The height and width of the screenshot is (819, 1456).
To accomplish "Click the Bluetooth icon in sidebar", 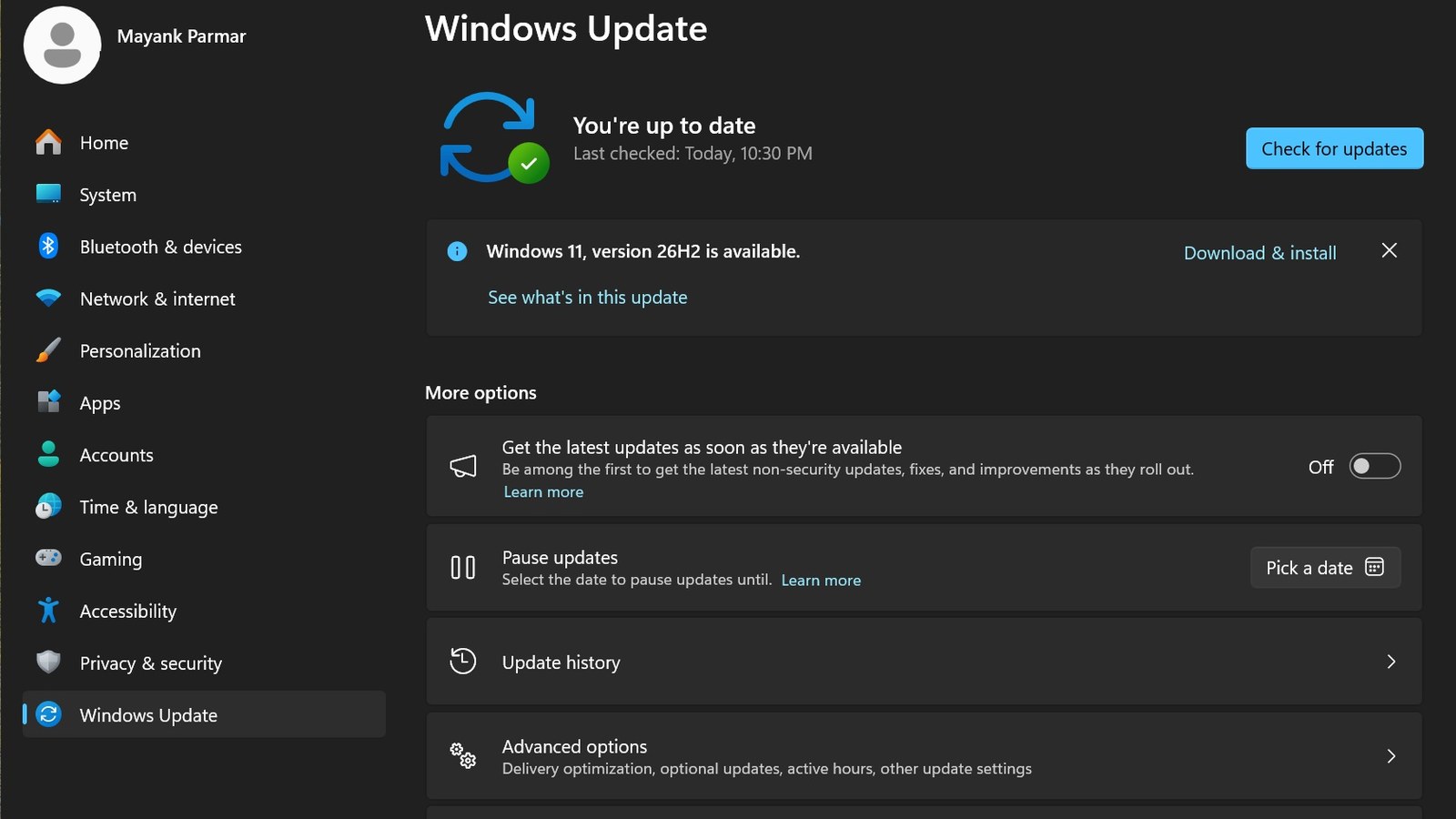I will (x=48, y=246).
